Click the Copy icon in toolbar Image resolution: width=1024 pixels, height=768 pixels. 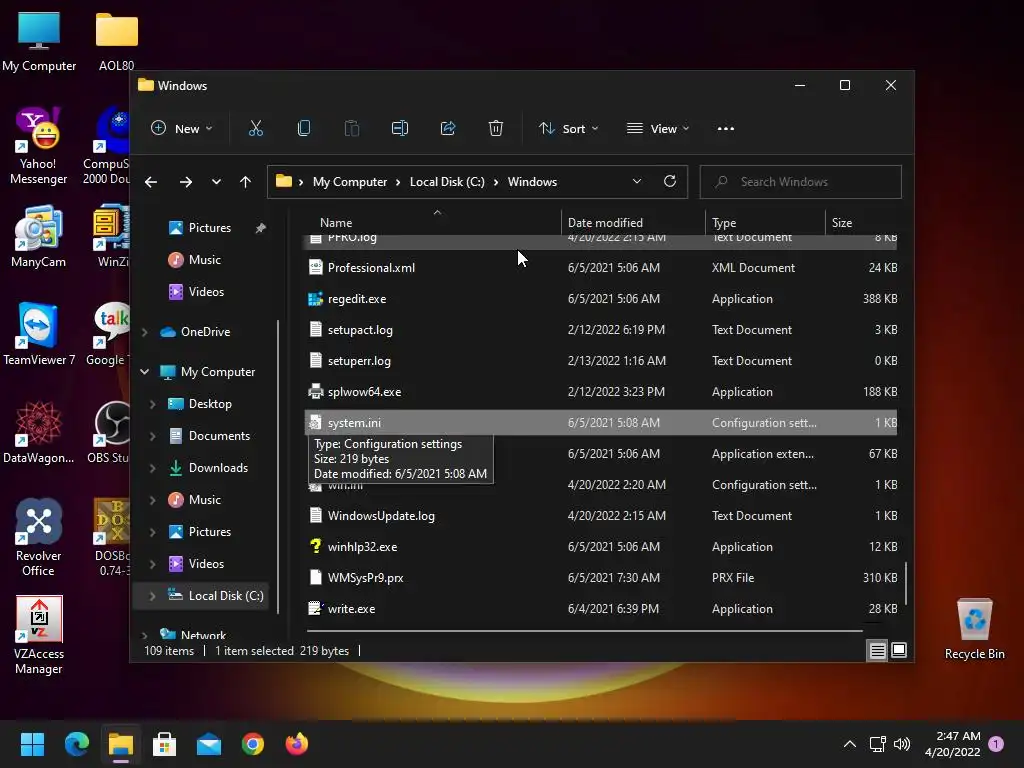point(304,129)
